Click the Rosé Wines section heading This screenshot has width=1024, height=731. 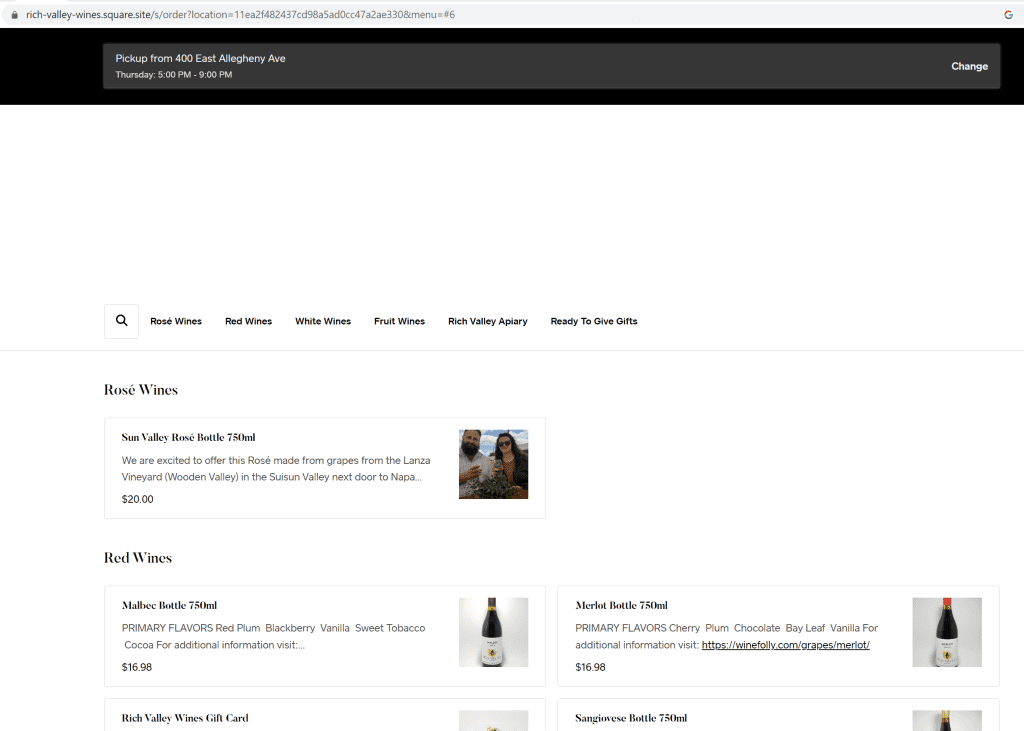click(140, 390)
